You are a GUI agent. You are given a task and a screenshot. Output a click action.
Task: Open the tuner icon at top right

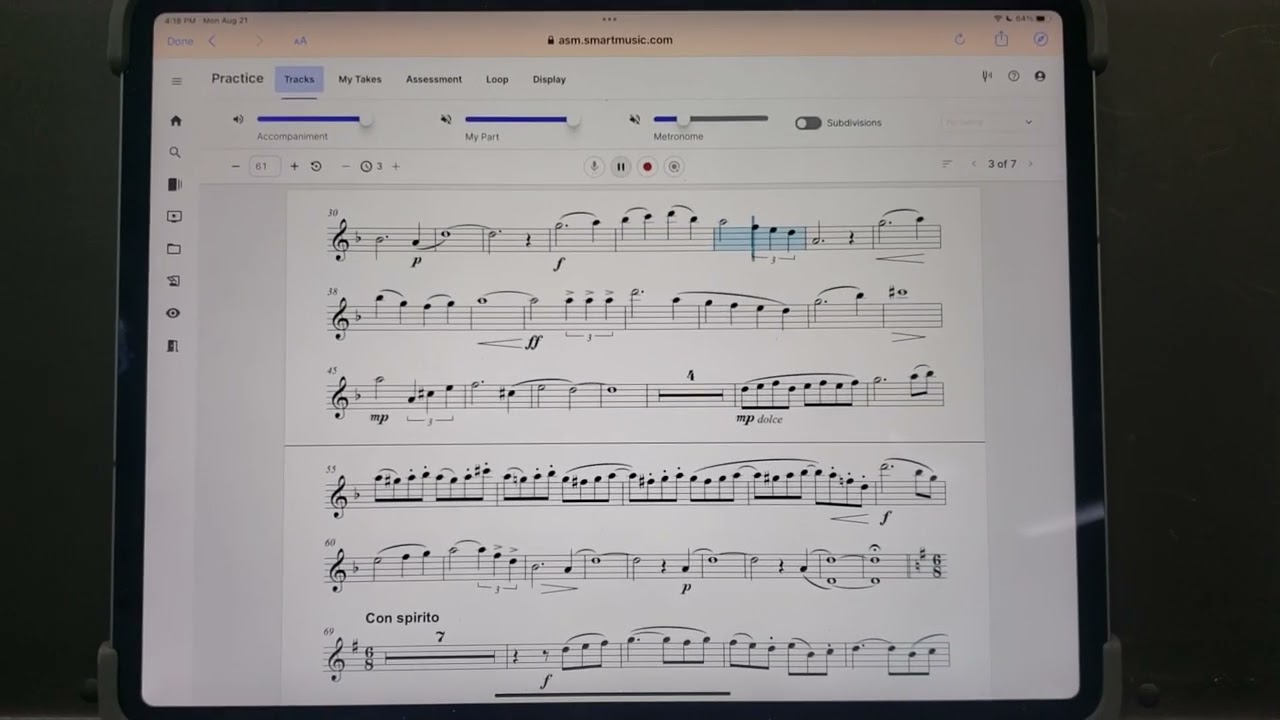(987, 76)
